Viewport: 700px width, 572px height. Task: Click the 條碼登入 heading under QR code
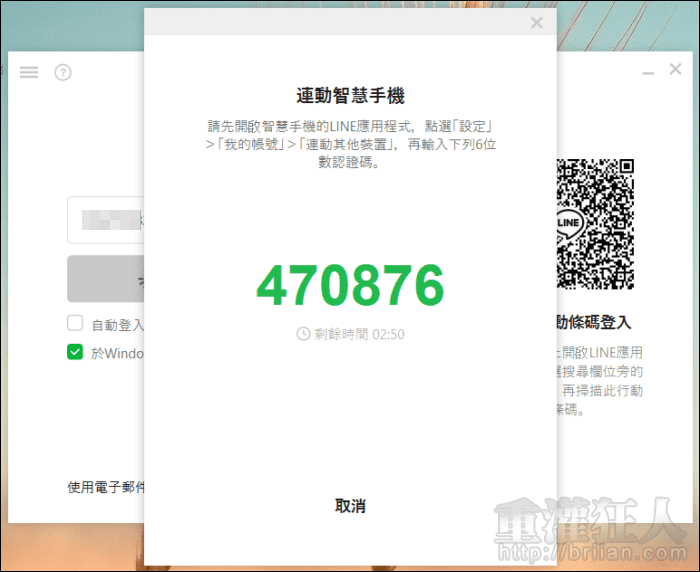click(595, 322)
